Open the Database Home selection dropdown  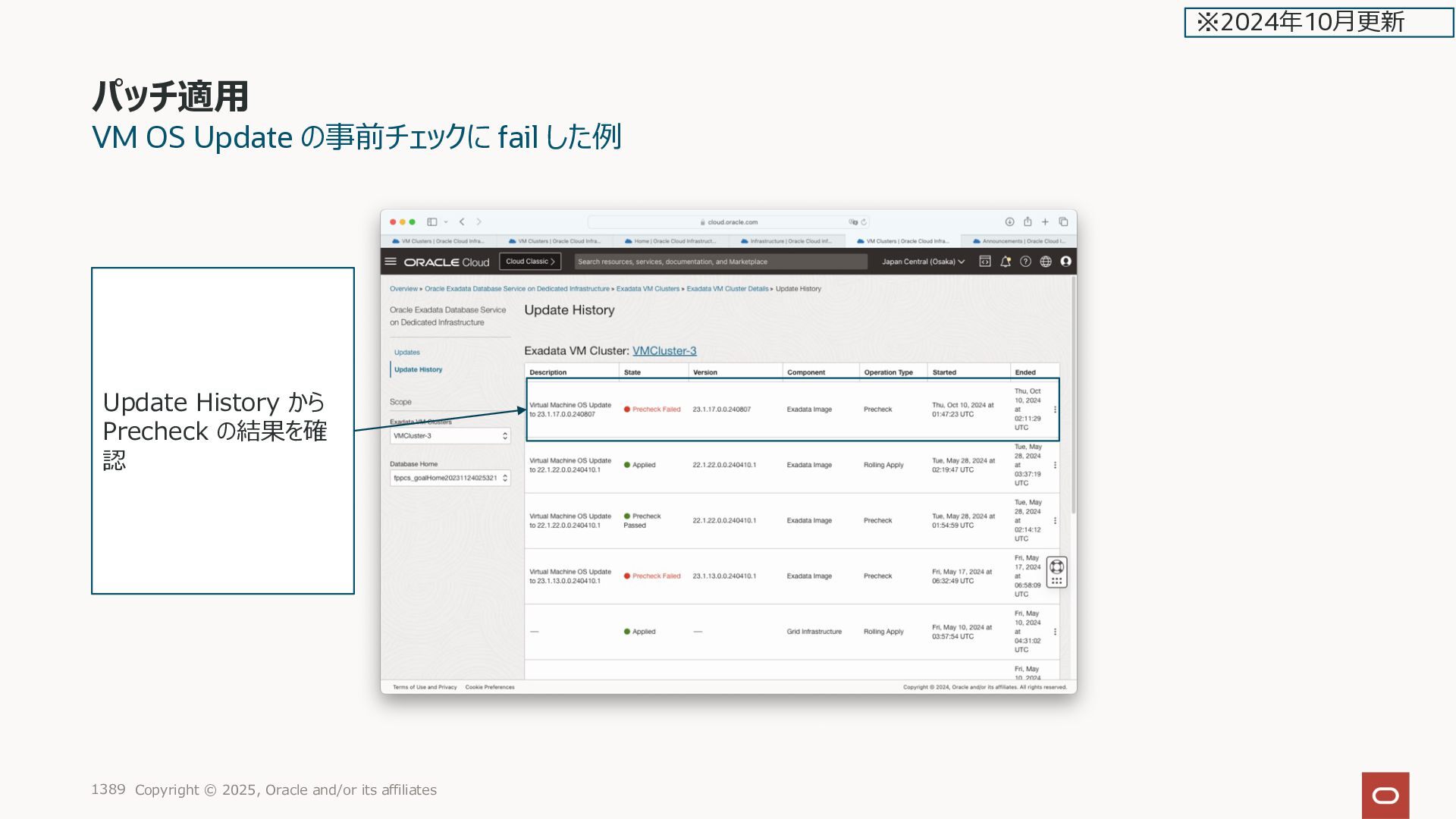click(x=450, y=479)
